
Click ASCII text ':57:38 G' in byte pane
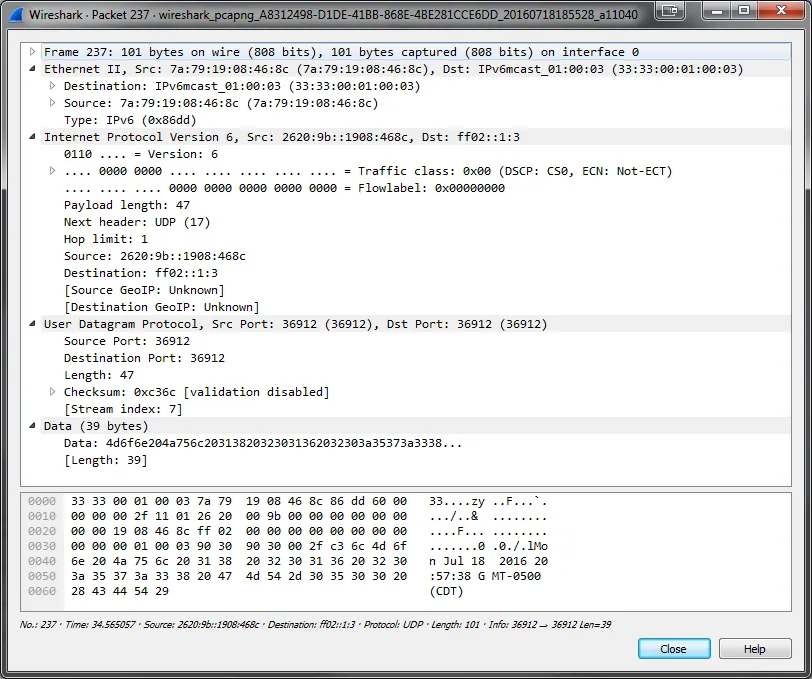pos(457,576)
